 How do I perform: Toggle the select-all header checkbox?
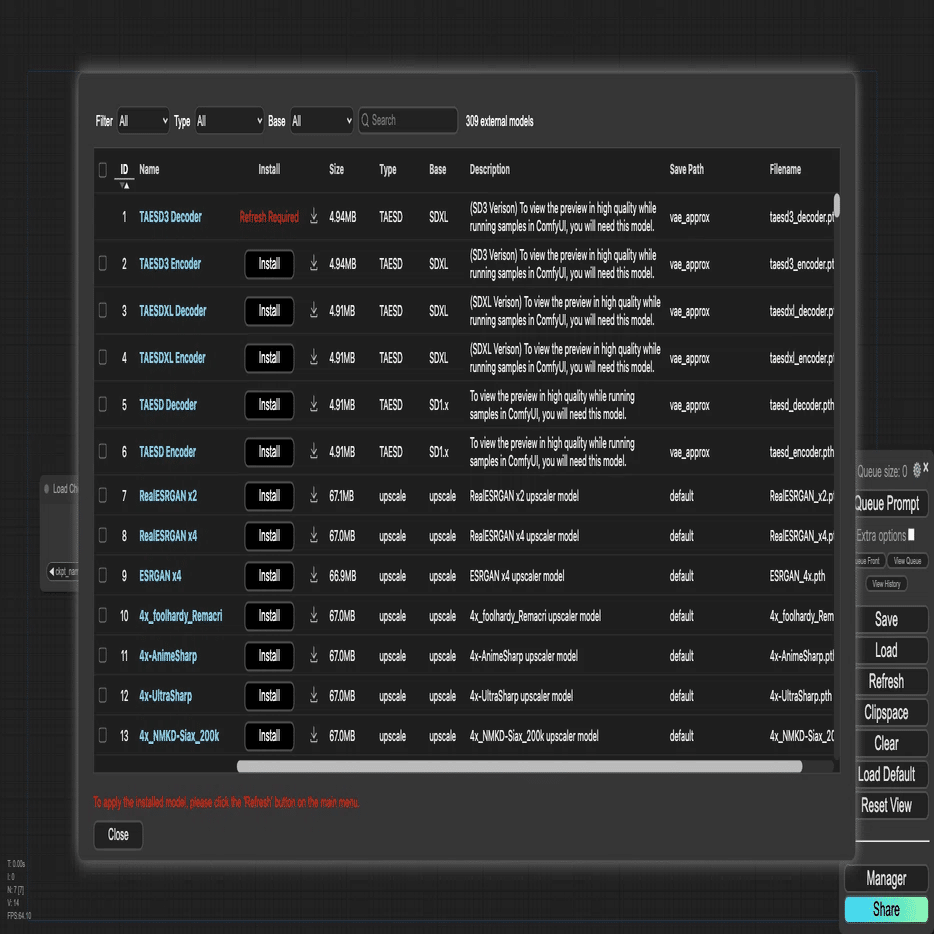pyautogui.click(x=102, y=170)
